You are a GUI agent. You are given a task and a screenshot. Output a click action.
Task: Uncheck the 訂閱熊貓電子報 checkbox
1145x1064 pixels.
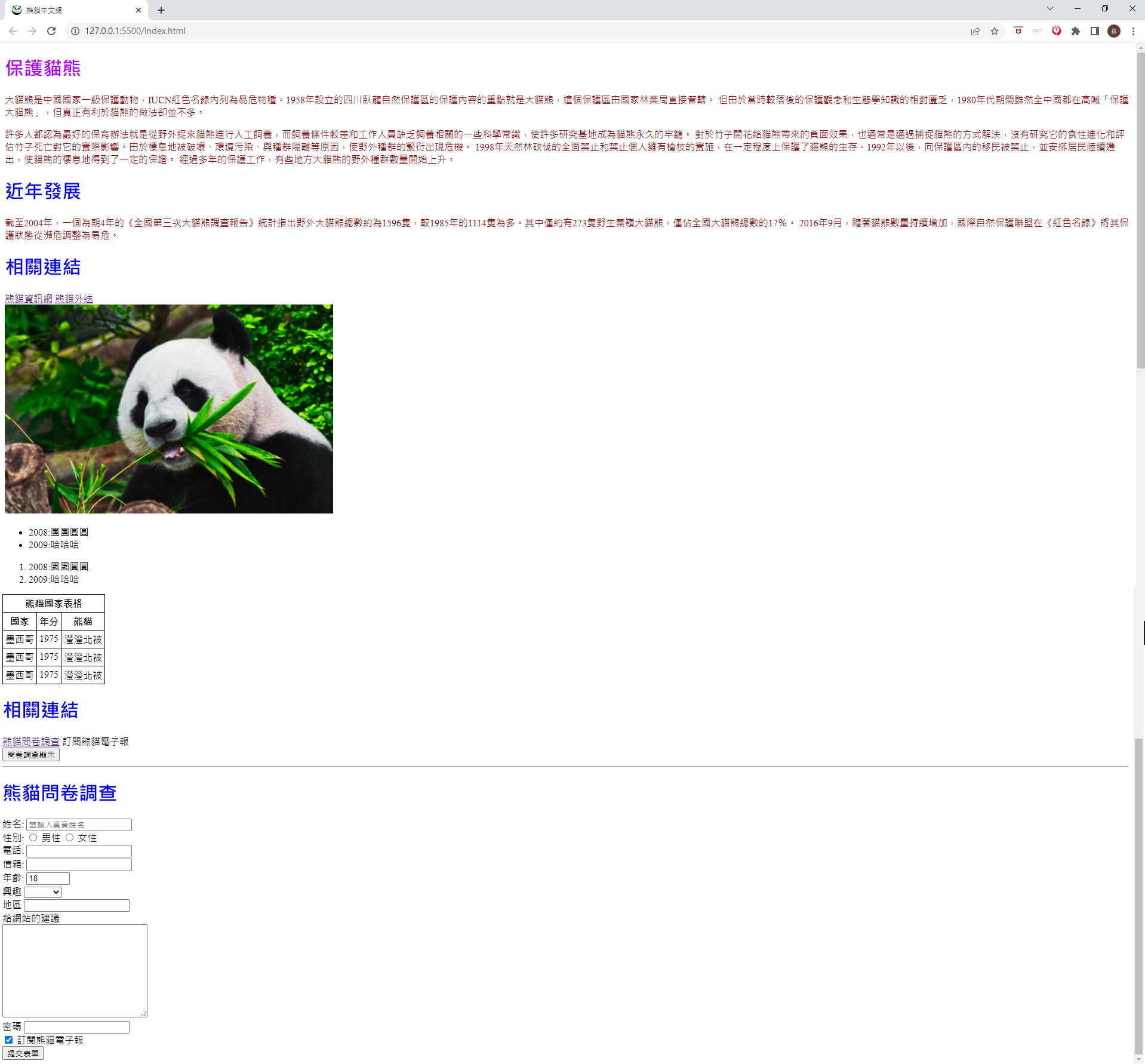(8, 1040)
